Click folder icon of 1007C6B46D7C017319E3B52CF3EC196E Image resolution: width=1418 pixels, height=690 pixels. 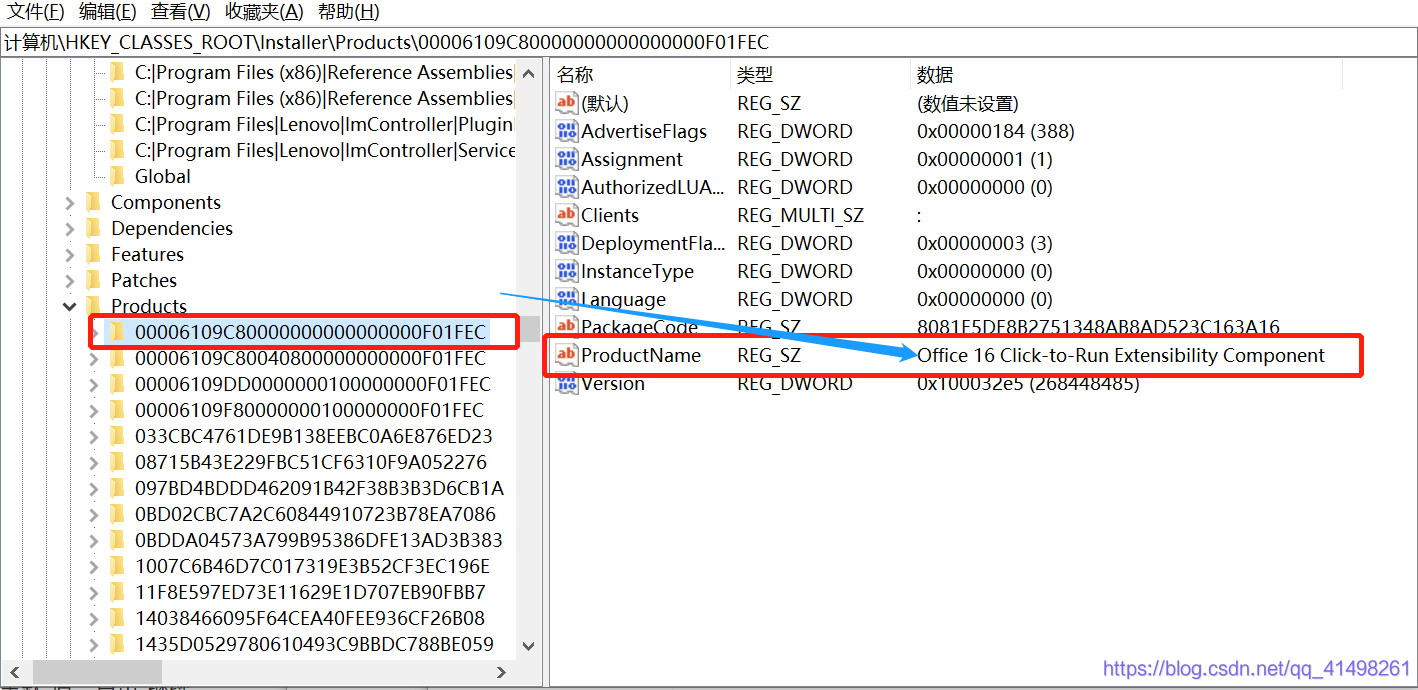(118, 566)
